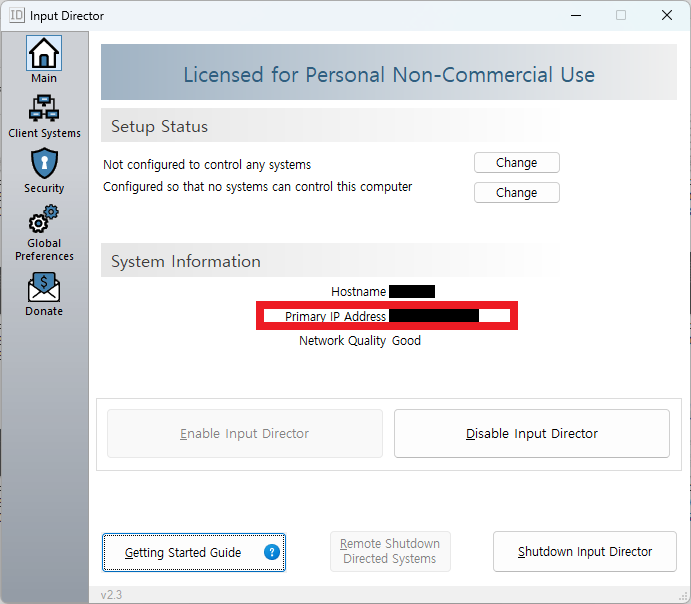Change the 'no systems can control' setting

[516, 193]
